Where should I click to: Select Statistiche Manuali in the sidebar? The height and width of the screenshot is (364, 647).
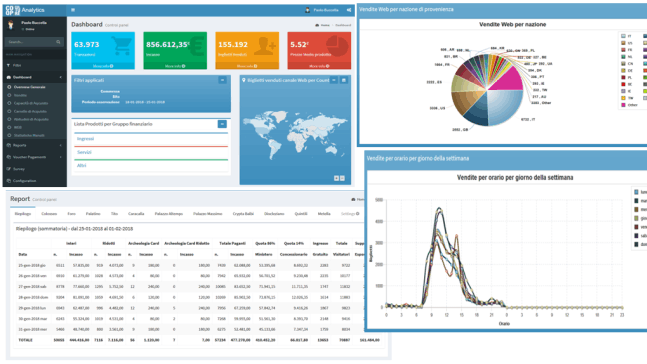[x=29, y=135]
